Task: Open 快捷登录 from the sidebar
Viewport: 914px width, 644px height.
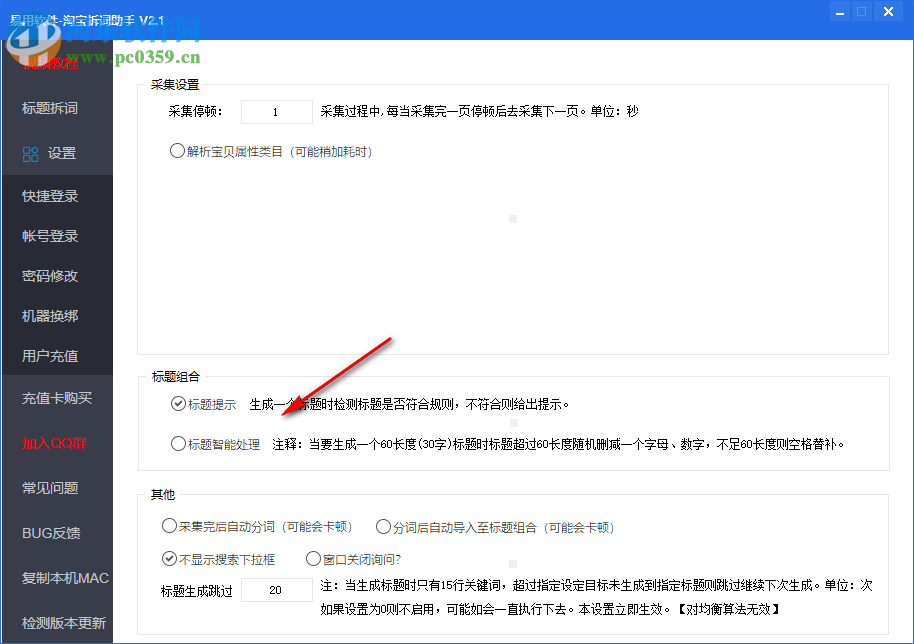Action: click(49, 195)
